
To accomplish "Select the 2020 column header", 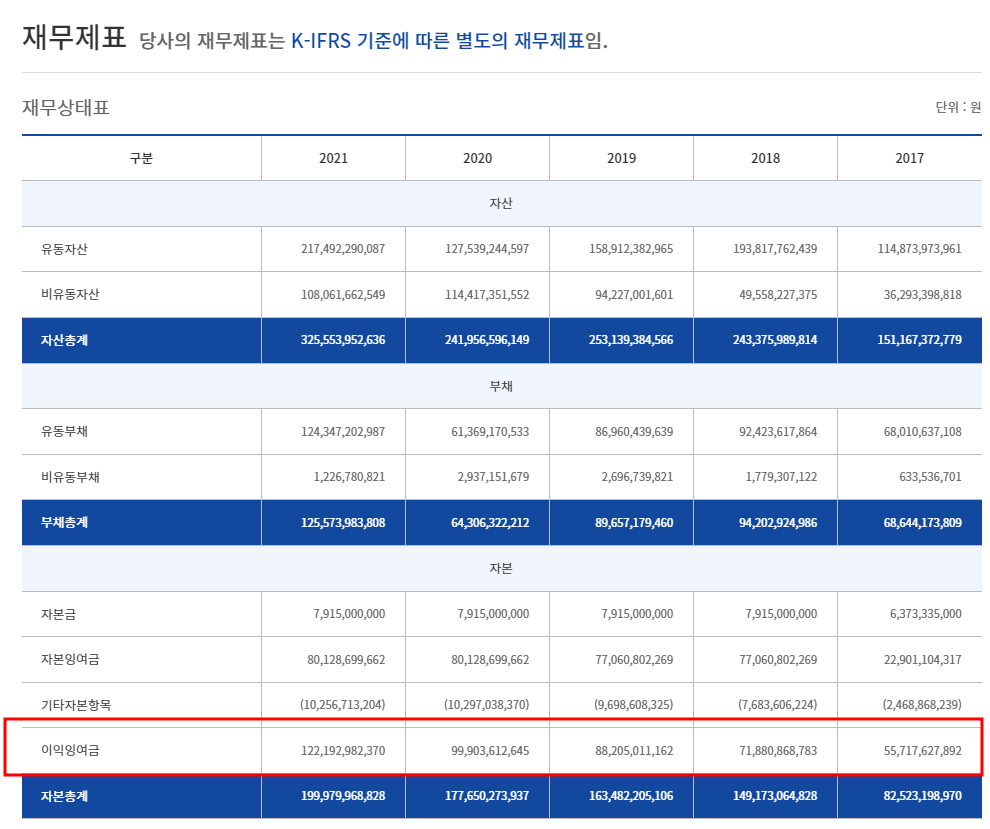I will coord(477,158).
